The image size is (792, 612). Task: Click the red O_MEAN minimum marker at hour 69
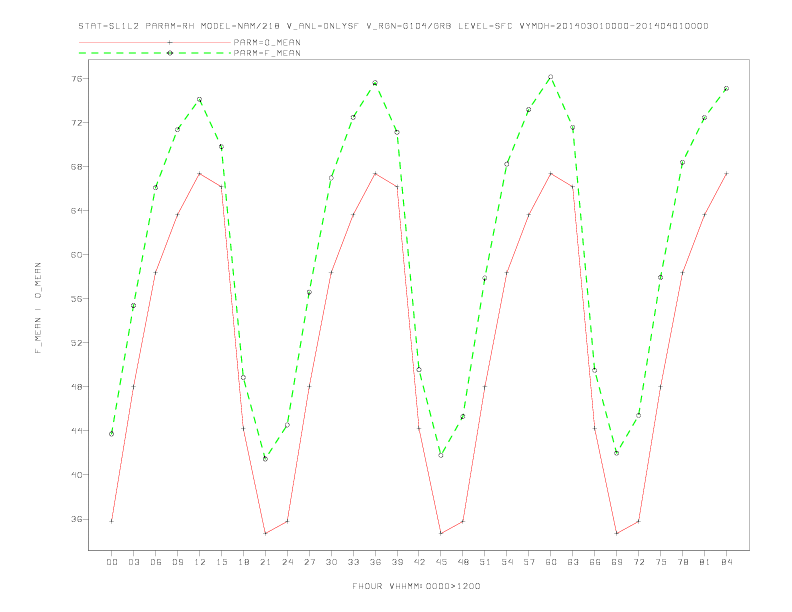click(617, 533)
